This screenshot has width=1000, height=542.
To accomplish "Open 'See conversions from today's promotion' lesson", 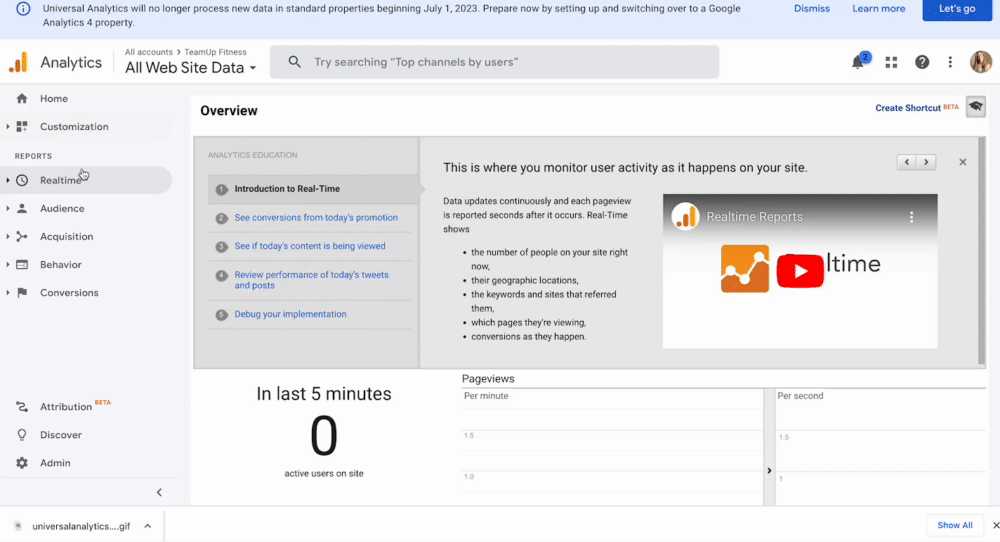I will (316, 218).
